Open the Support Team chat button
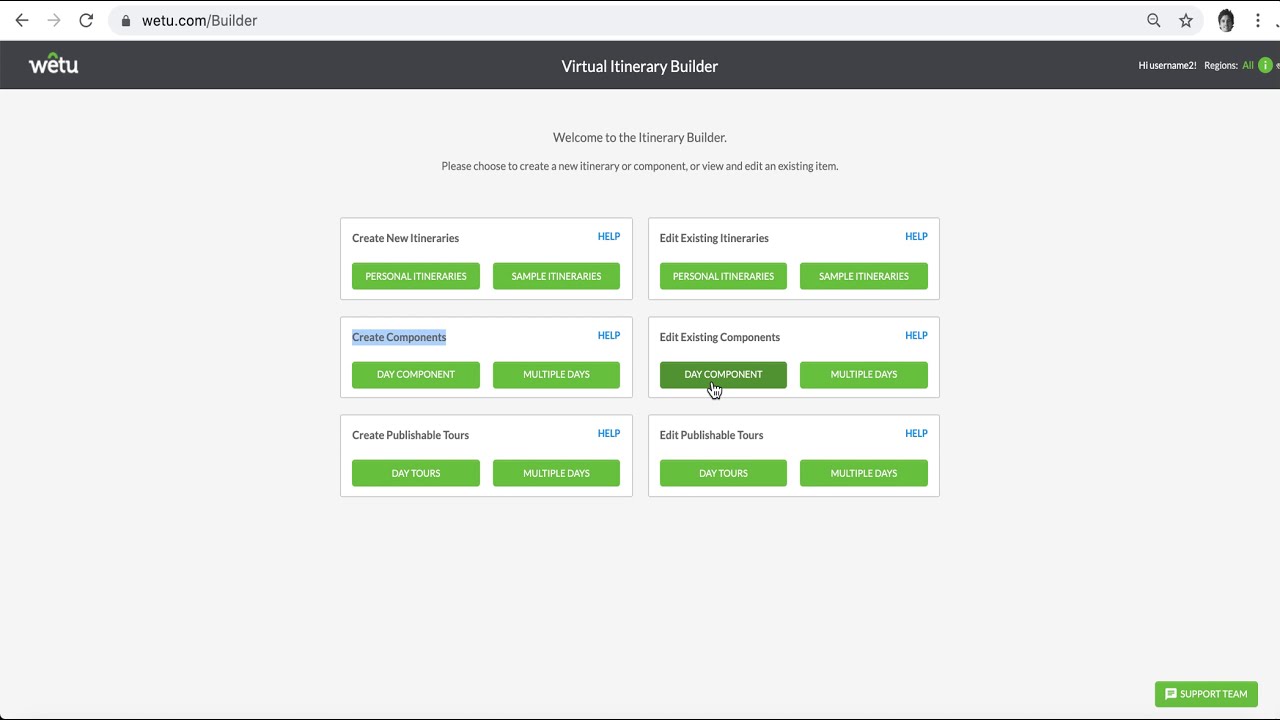Screen dimensions: 1280x720 coord(1206,694)
